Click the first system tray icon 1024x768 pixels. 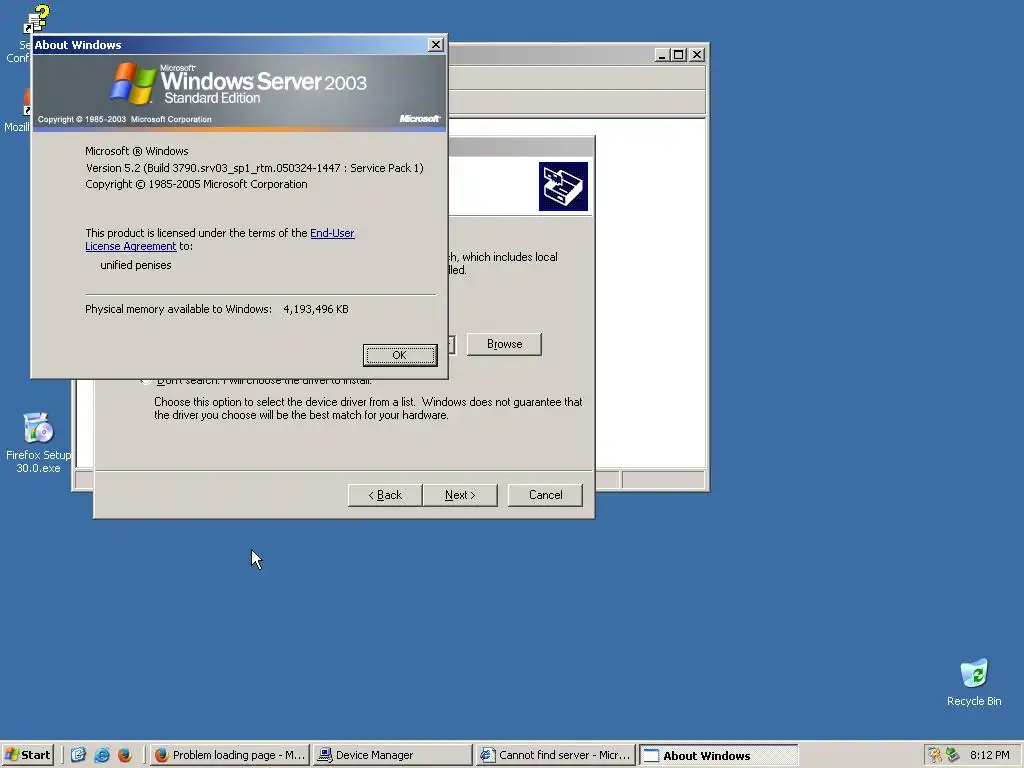(x=935, y=755)
